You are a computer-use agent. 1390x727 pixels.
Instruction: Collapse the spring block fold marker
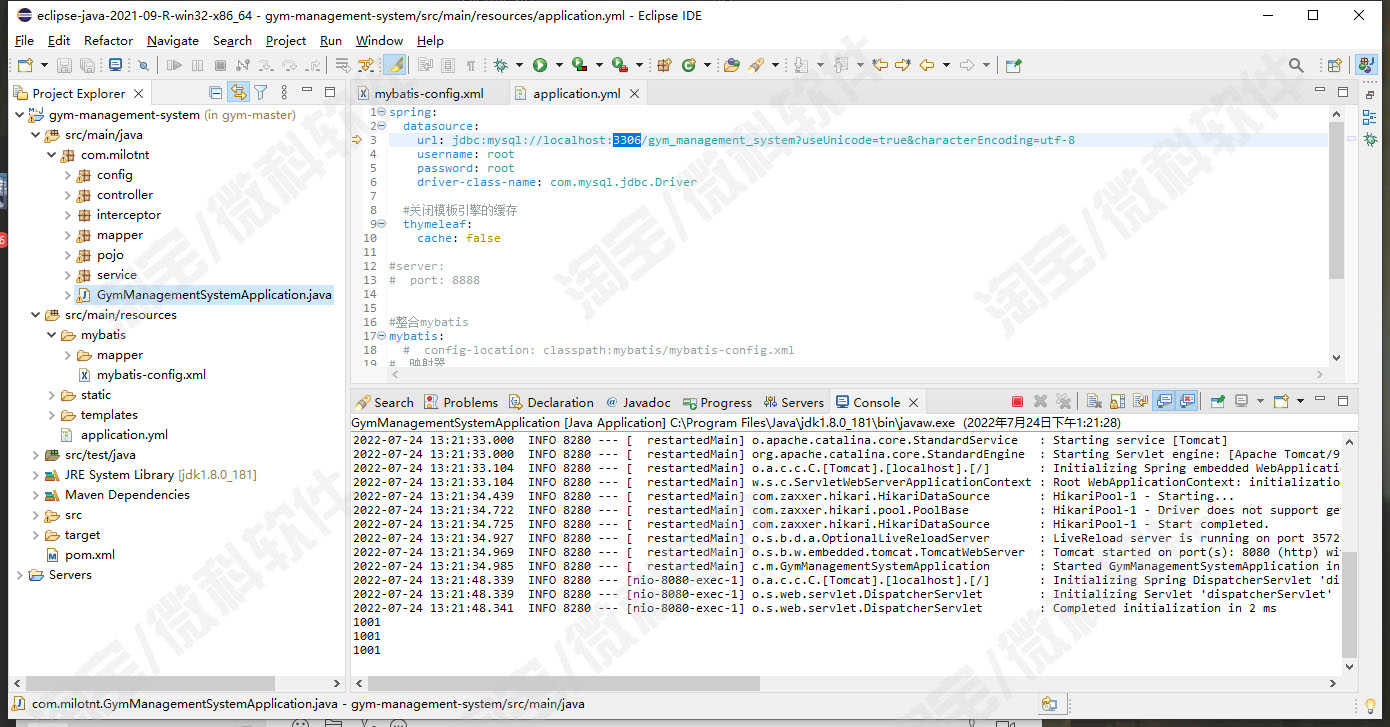point(381,112)
